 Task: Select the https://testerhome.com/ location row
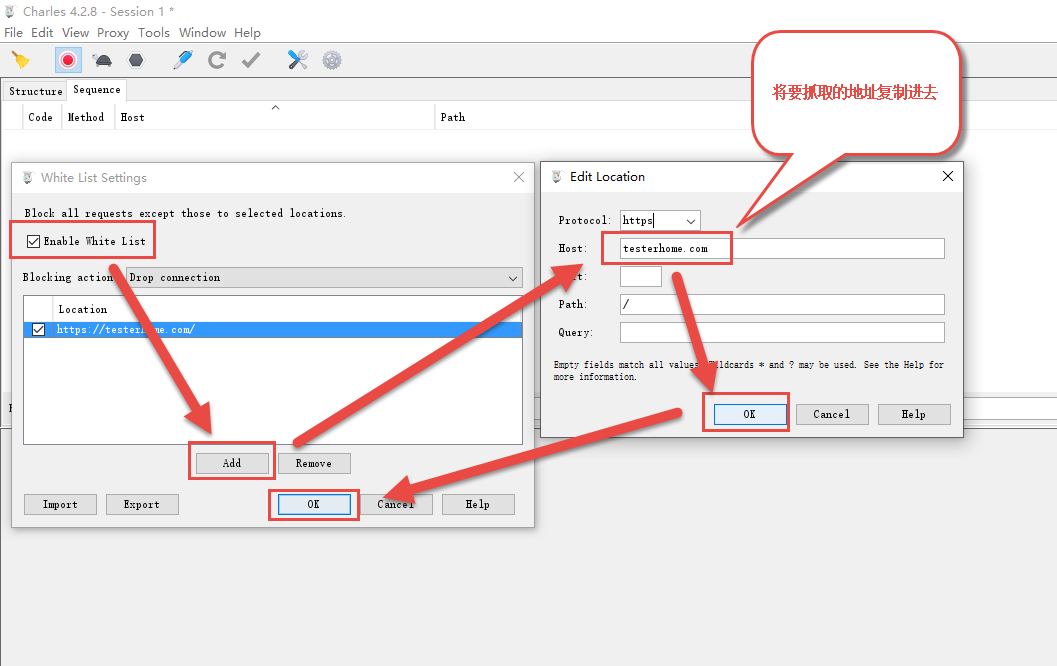pyautogui.click(x=272, y=330)
